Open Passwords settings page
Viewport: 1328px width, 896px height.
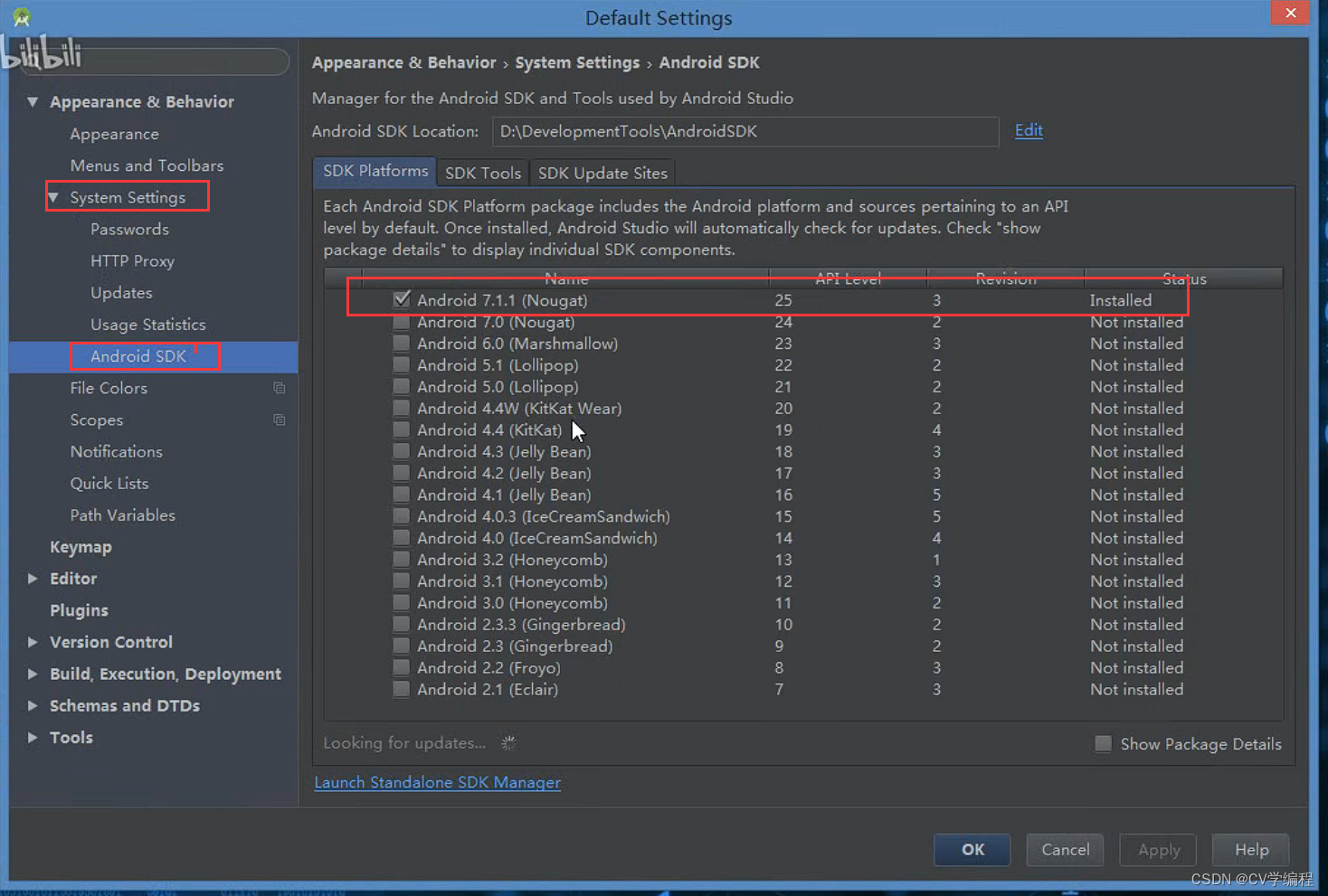(129, 229)
